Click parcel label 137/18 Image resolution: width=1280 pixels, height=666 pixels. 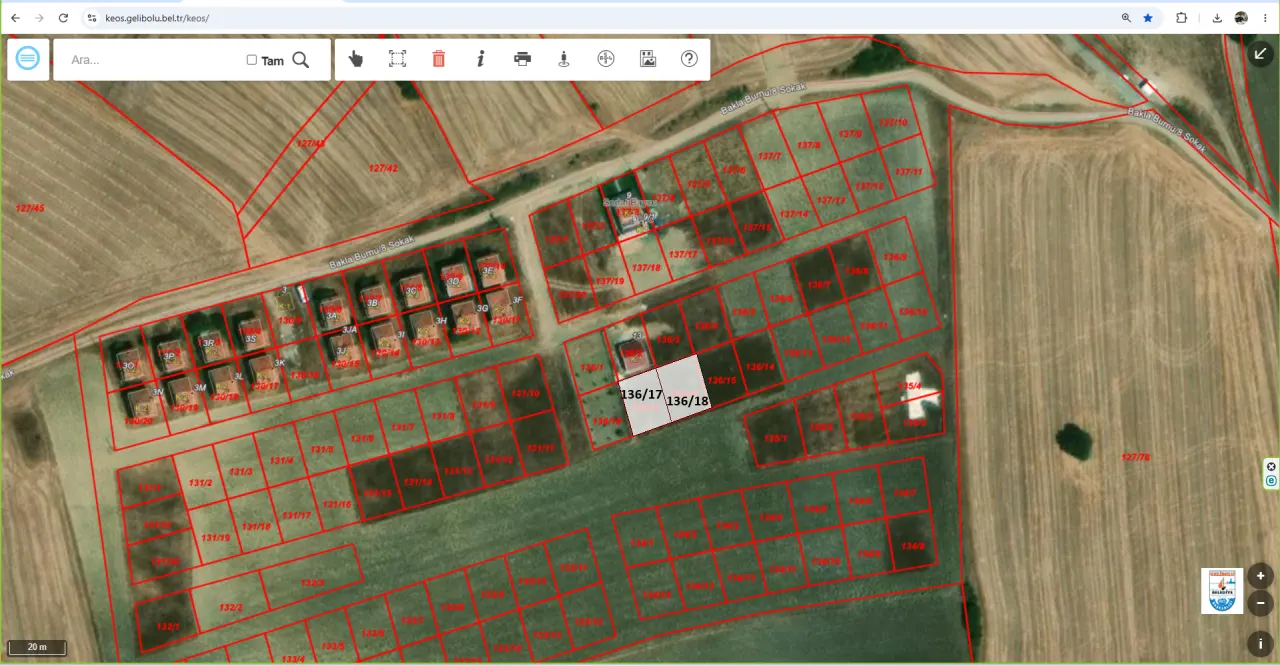(647, 267)
